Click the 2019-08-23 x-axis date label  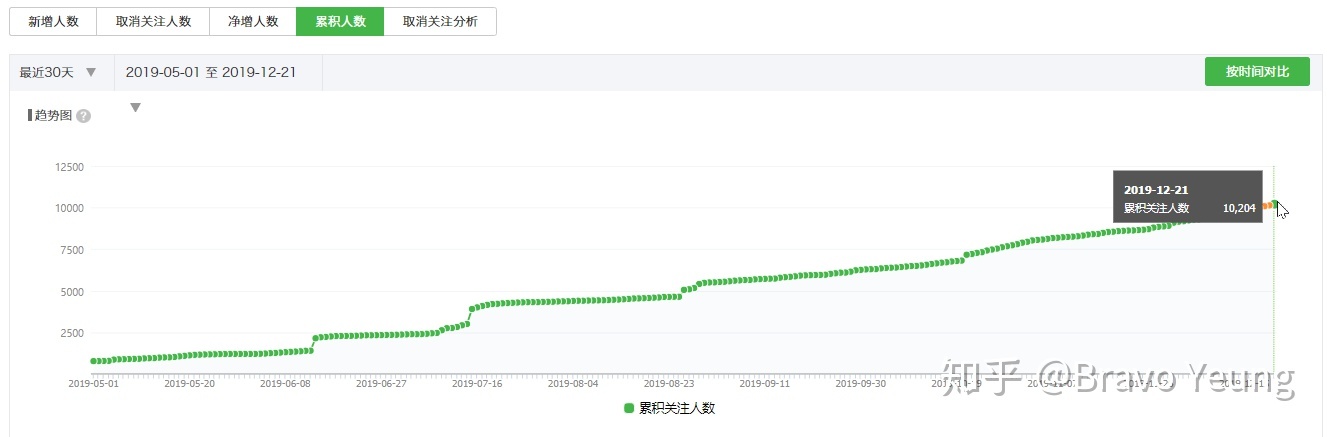coord(669,383)
